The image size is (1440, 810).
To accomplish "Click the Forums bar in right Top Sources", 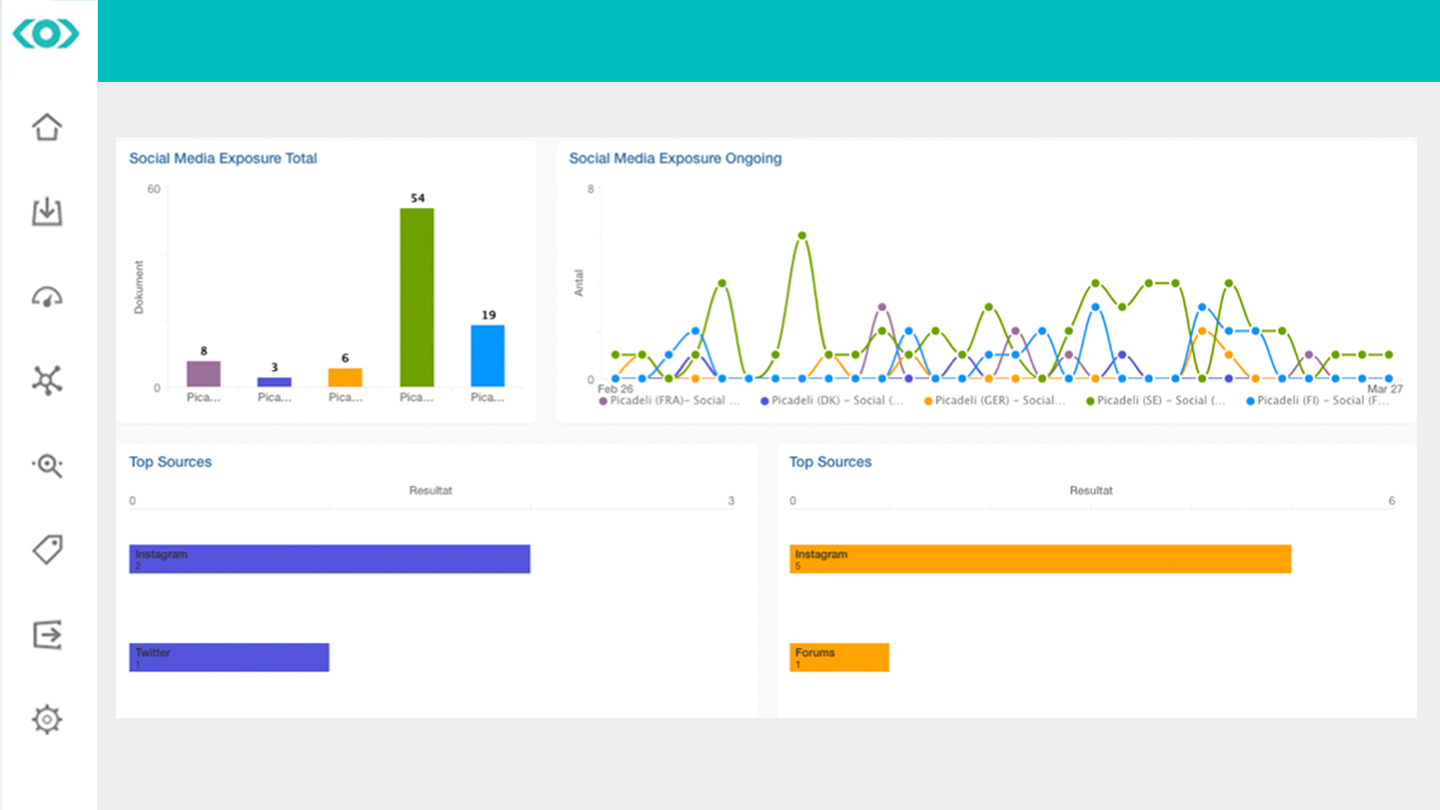I will tap(839, 657).
